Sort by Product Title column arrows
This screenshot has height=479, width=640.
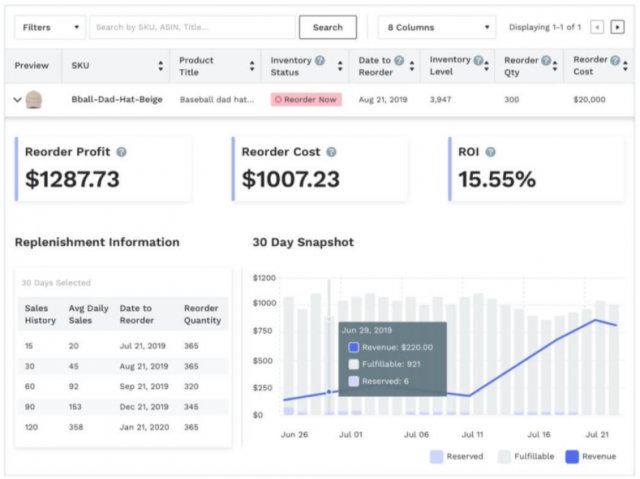pos(252,66)
